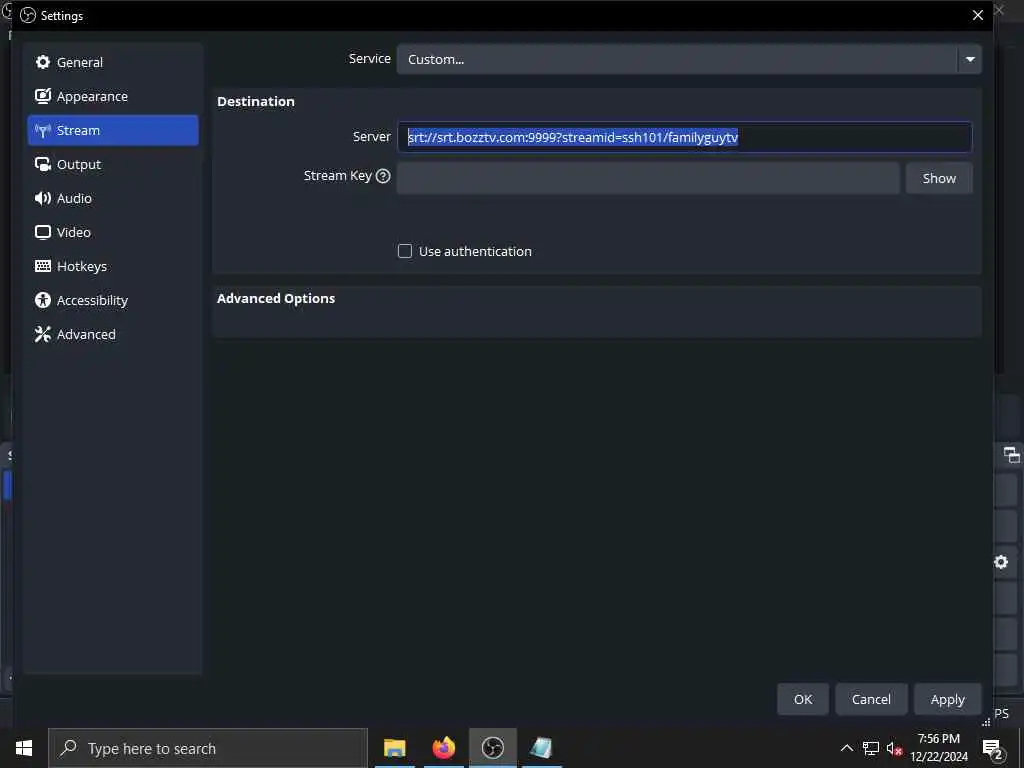Show hidden system tray icons

point(846,748)
